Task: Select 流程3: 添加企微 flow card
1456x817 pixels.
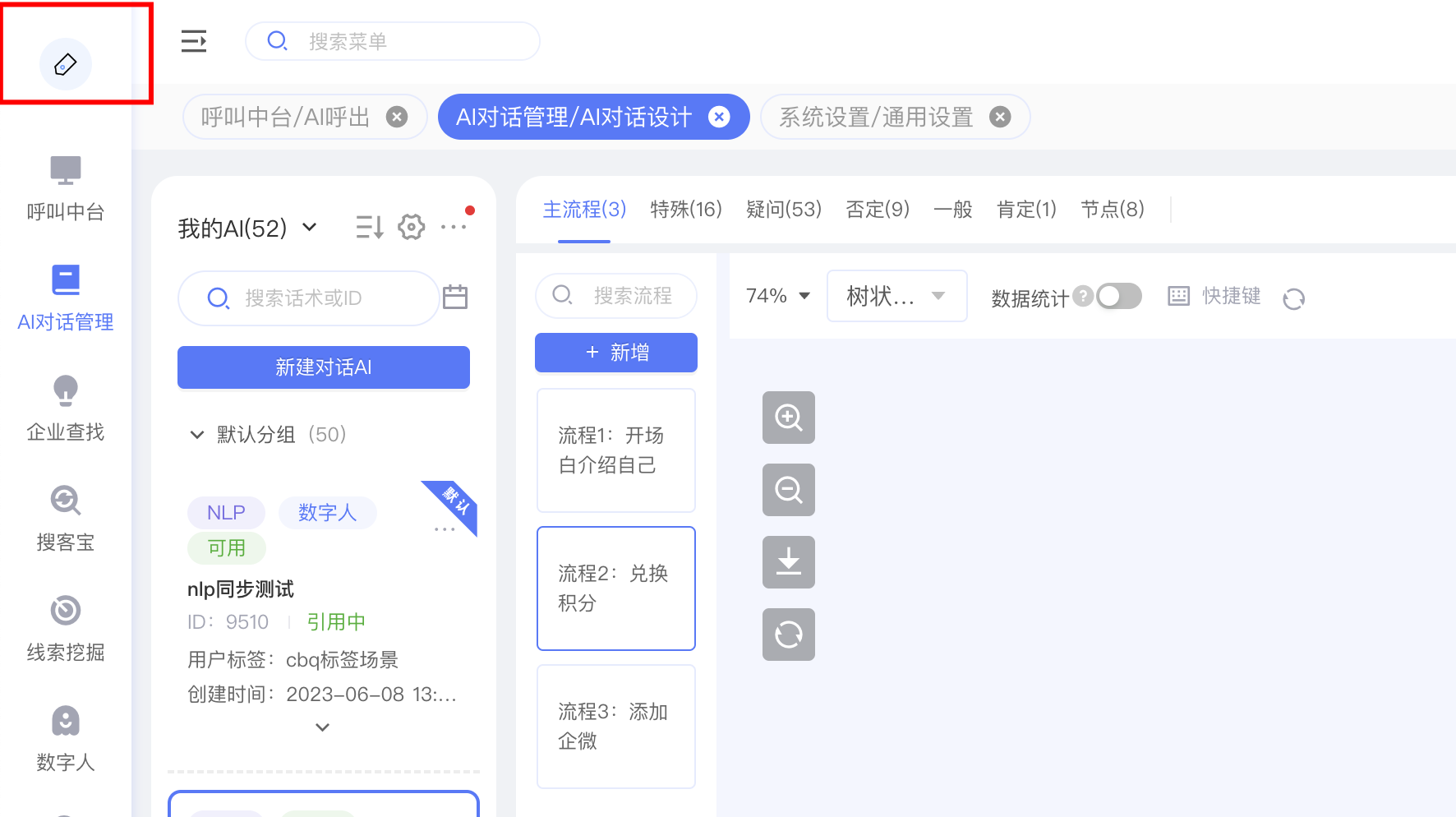Action: tap(616, 727)
